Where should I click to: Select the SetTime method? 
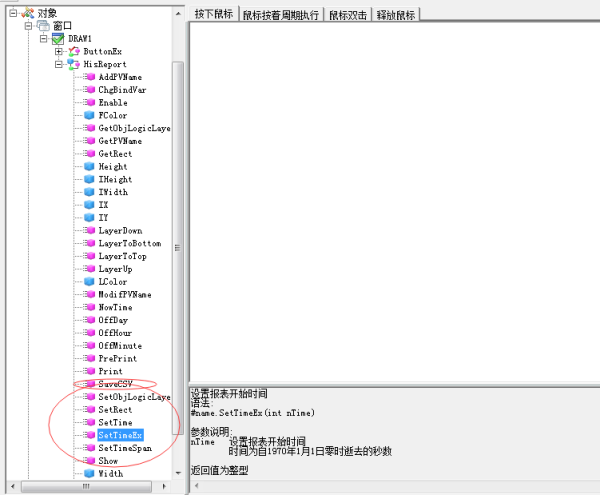point(115,422)
